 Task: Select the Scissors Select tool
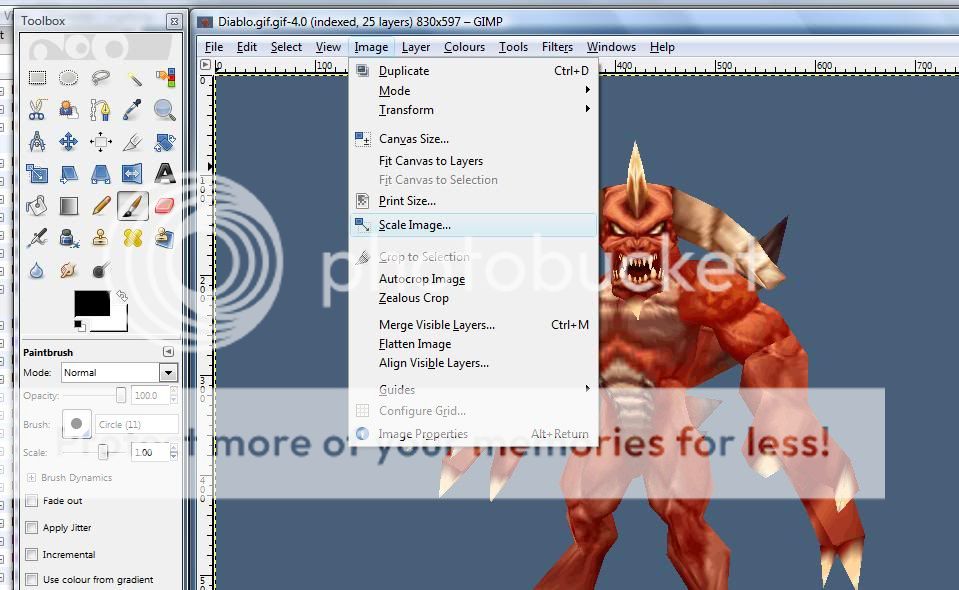37,110
